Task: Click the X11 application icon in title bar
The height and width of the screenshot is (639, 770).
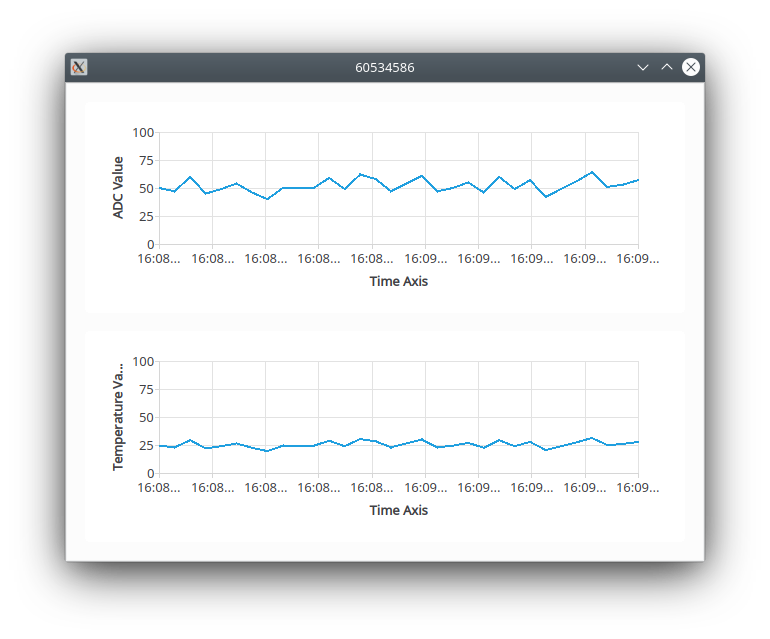Action: click(79, 67)
